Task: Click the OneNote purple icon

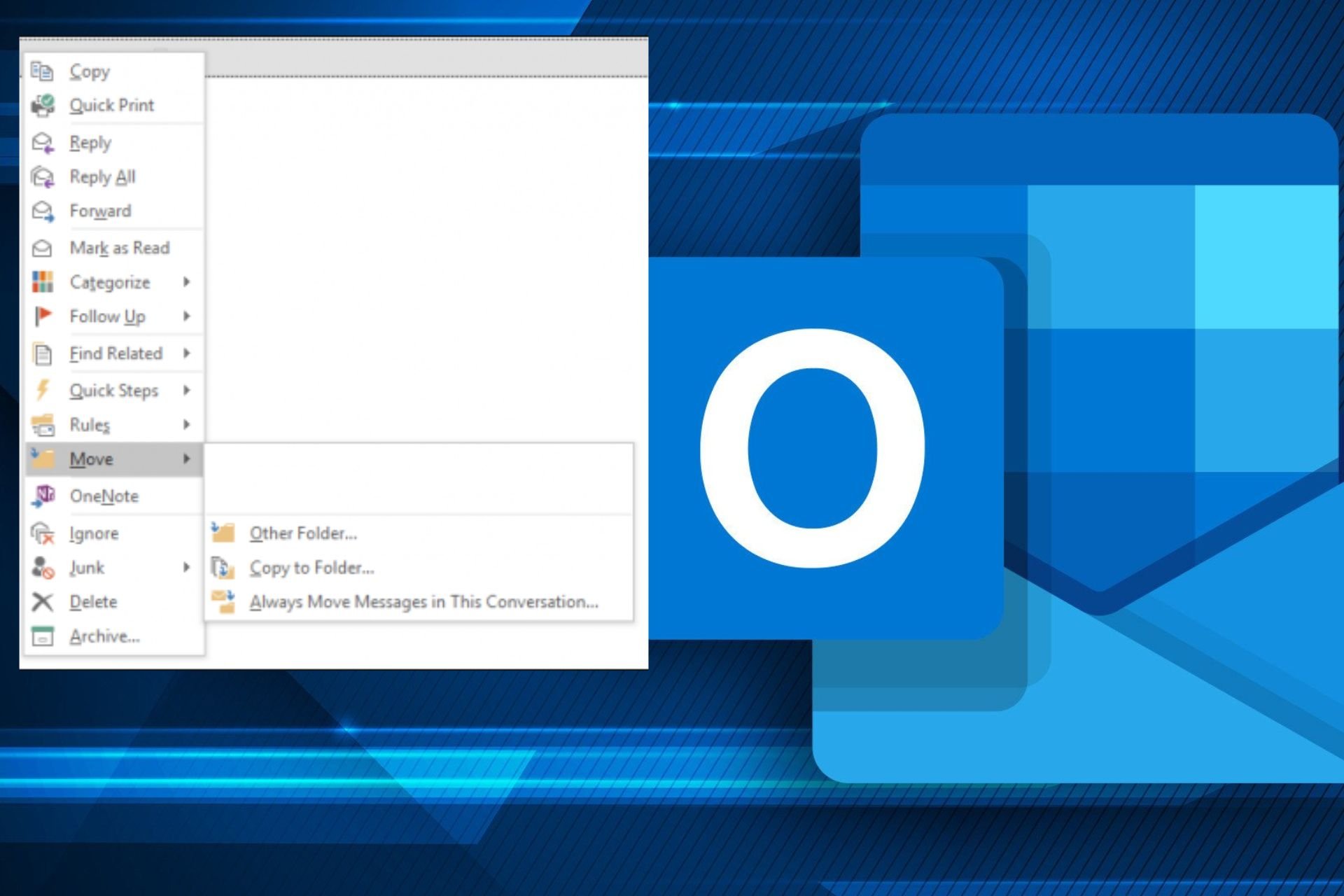Action: pyautogui.click(x=43, y=496)
